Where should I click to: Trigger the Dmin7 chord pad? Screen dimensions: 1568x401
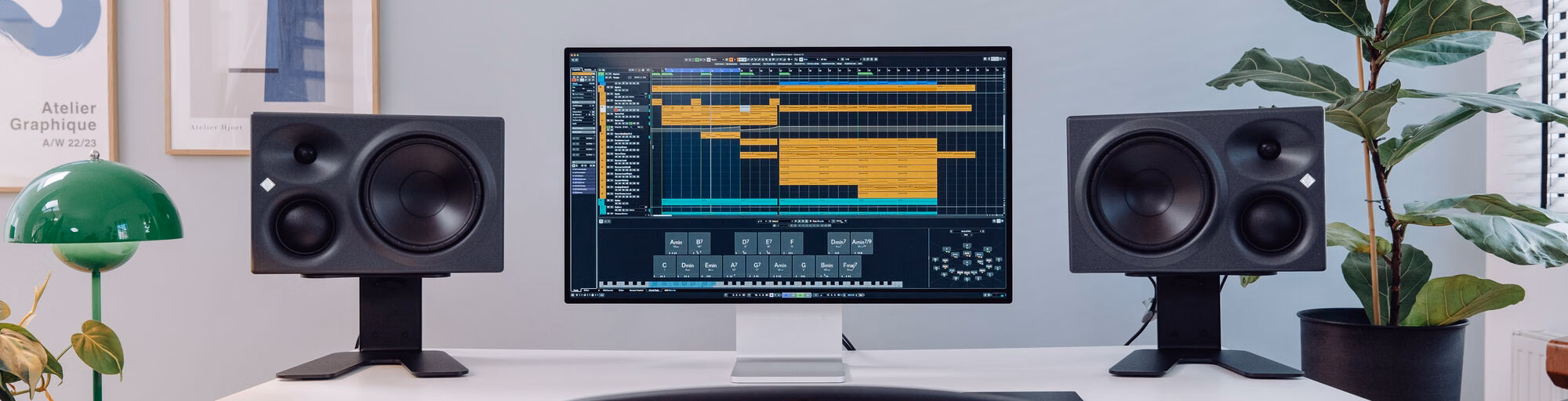point(838,243)
